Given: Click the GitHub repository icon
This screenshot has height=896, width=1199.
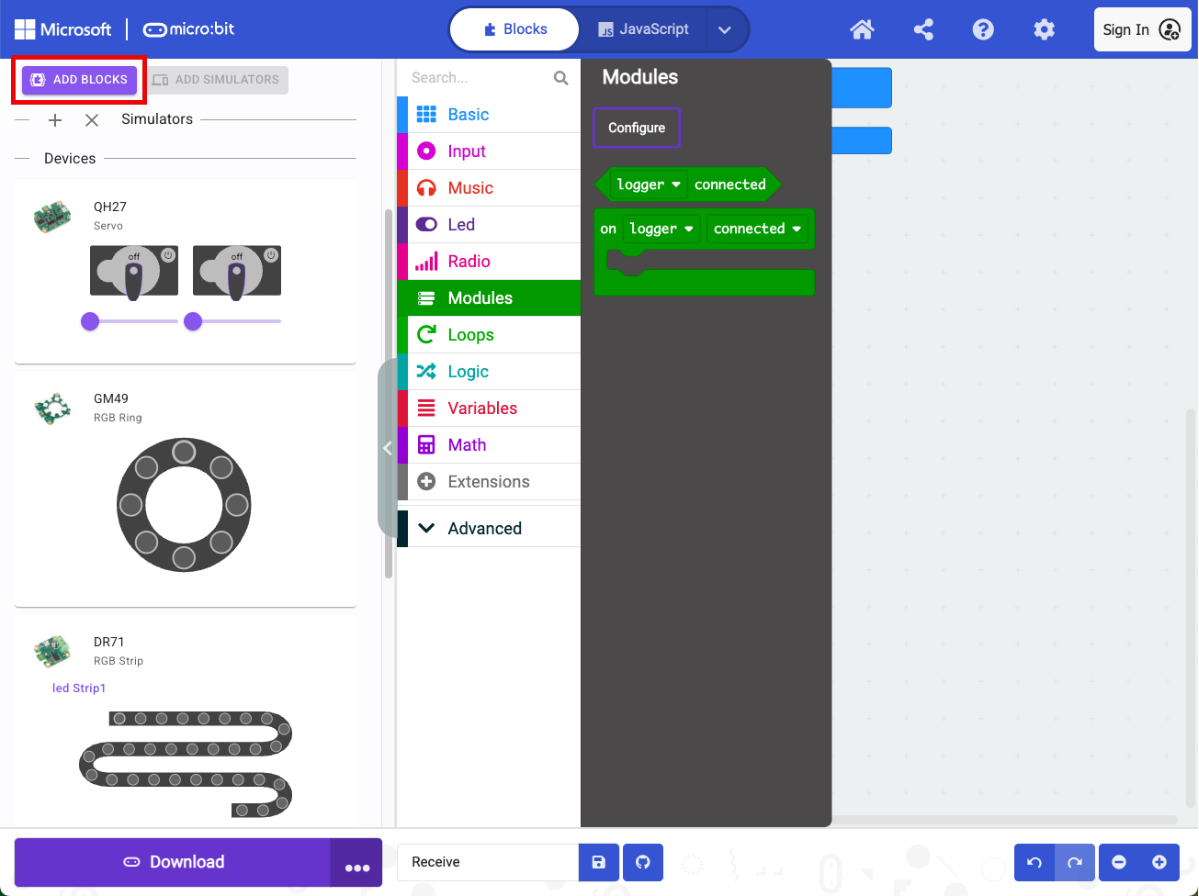Looking at the screenshot, I should pos(643,862).
